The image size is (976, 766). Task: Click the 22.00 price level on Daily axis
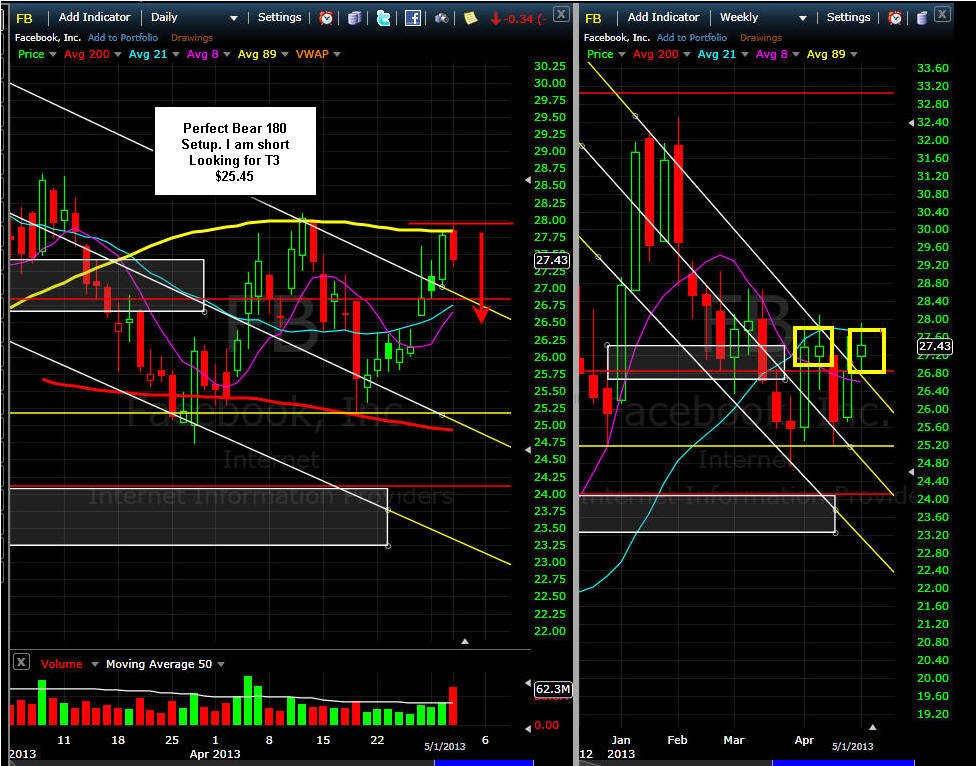(550, 630)
